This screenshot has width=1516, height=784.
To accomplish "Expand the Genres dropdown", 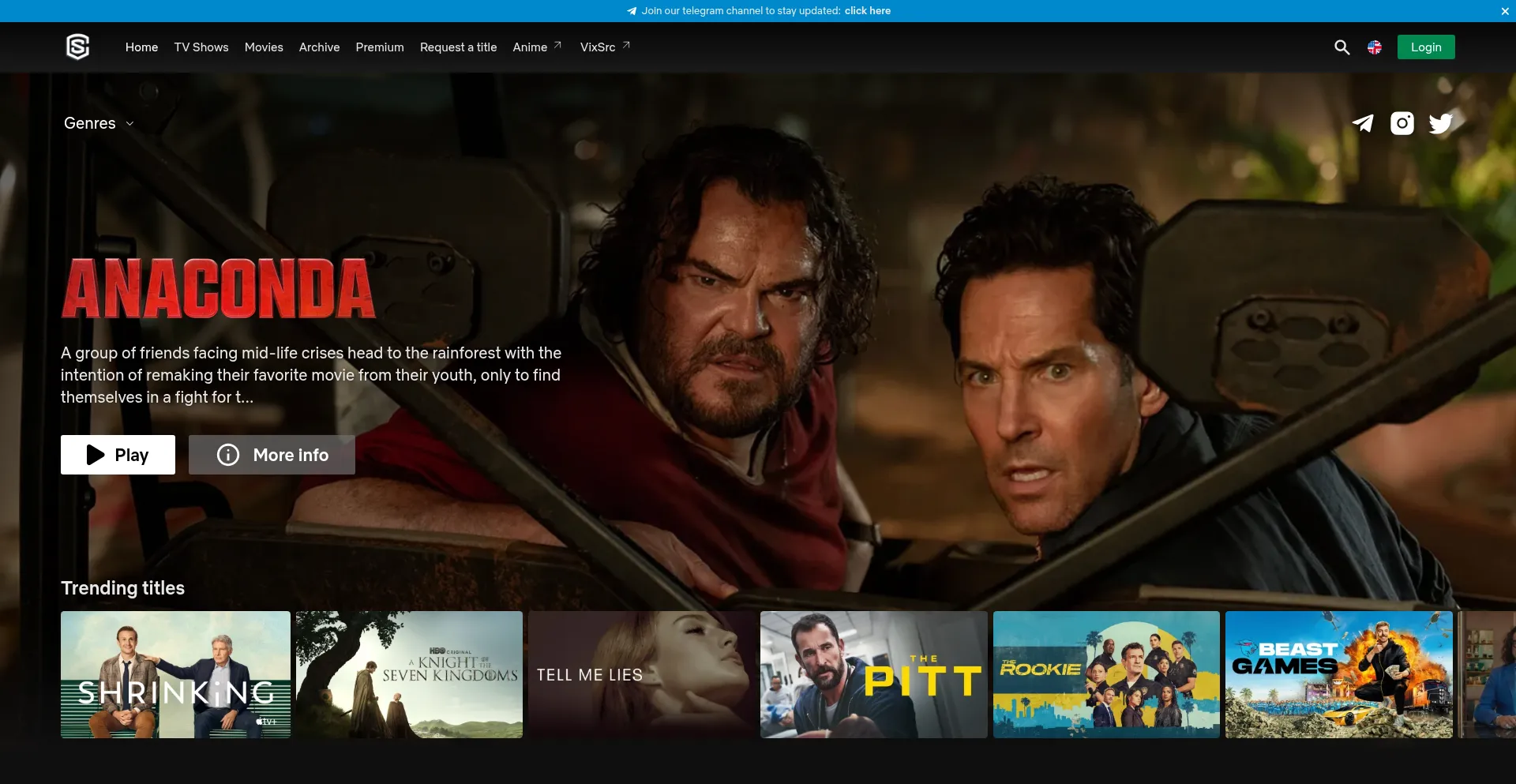I will pyautogui.click(x=99, y=123).
